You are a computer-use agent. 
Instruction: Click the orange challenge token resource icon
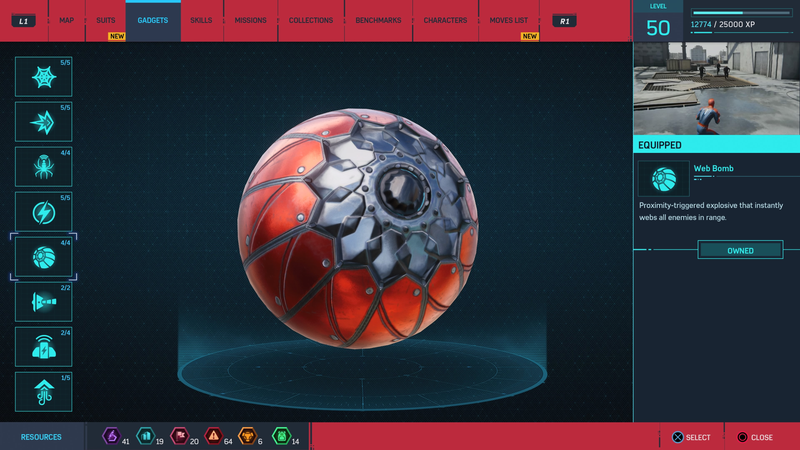click(247, 436)
